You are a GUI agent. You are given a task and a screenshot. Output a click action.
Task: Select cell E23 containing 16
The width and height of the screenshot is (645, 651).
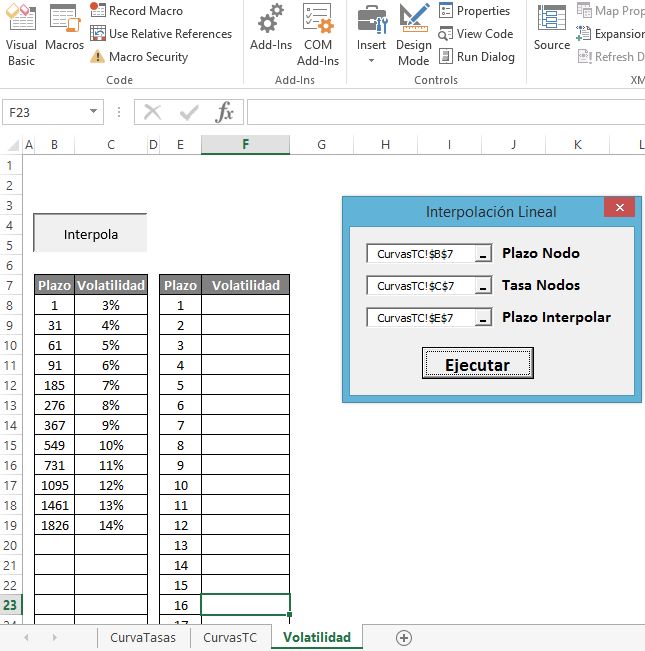181,605
